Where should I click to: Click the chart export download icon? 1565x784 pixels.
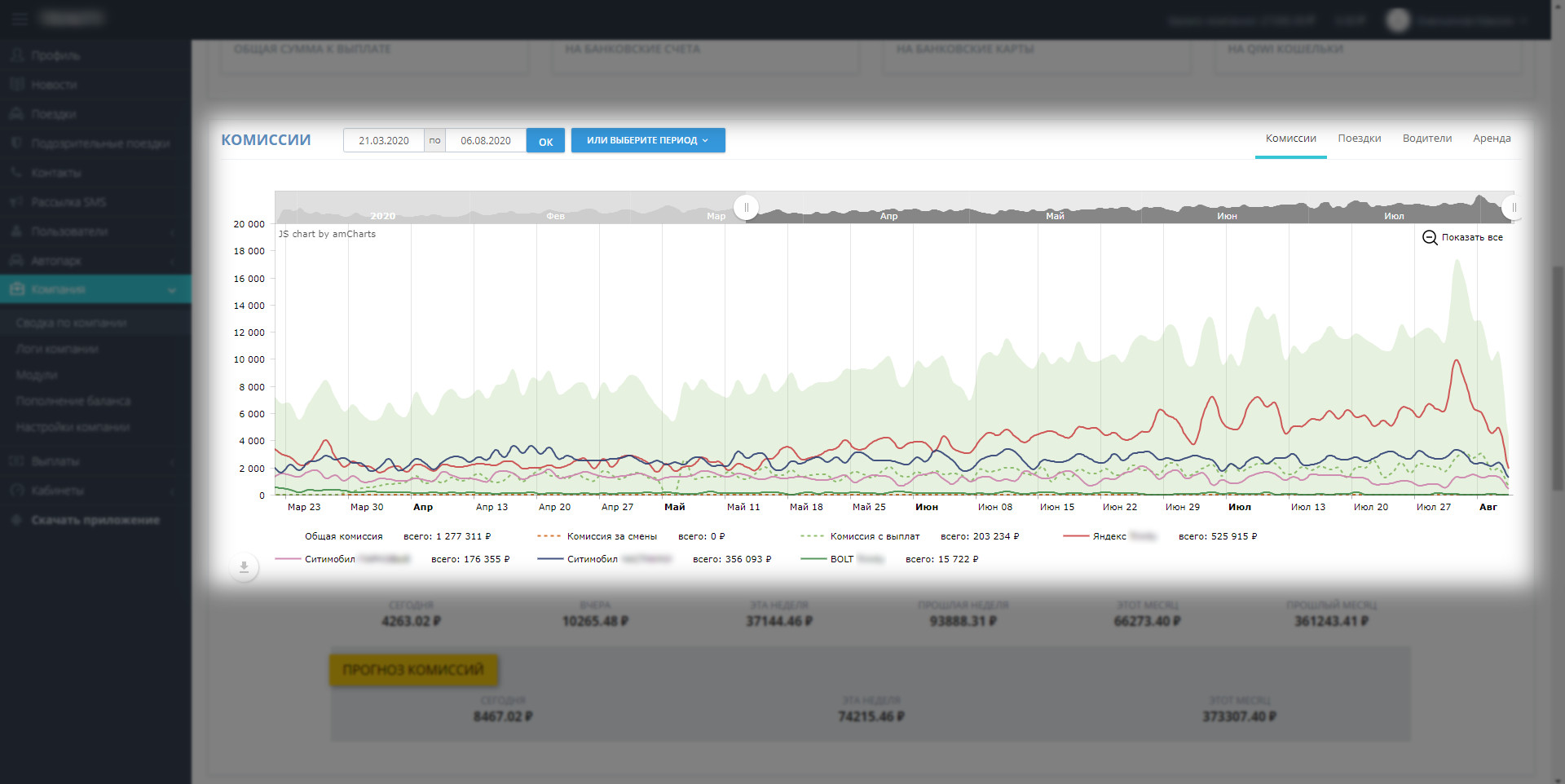pos(244,567)
